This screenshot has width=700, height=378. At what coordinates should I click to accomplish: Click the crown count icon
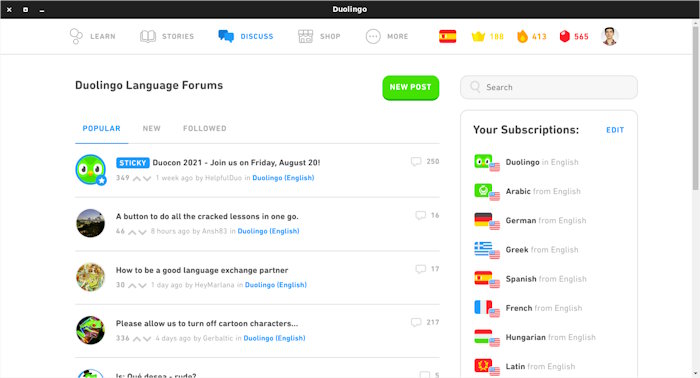click(x=478, y=36)
